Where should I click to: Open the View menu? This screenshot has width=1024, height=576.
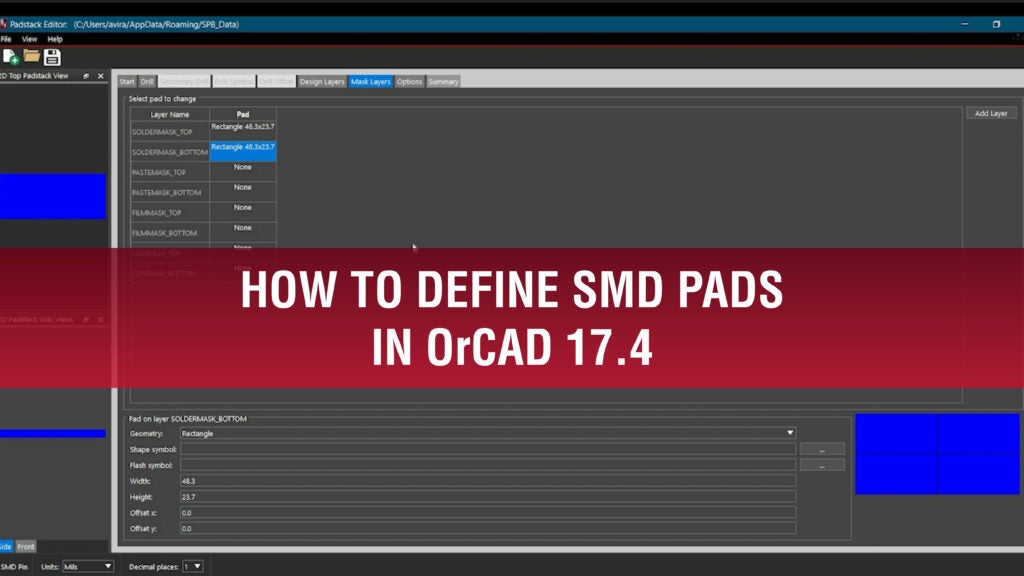pyautogui.click(x=29, y=38)
